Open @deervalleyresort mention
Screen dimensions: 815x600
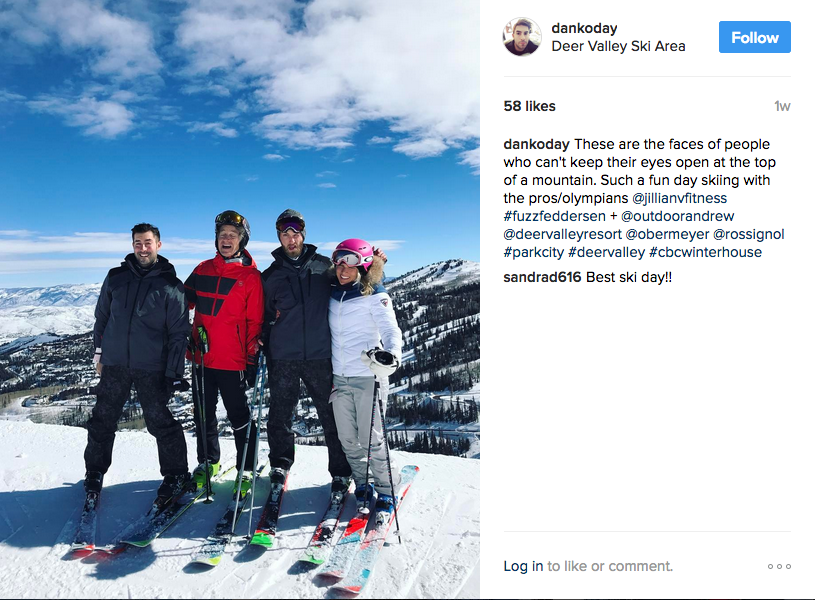pyautogui.click(x=562, y=234)
